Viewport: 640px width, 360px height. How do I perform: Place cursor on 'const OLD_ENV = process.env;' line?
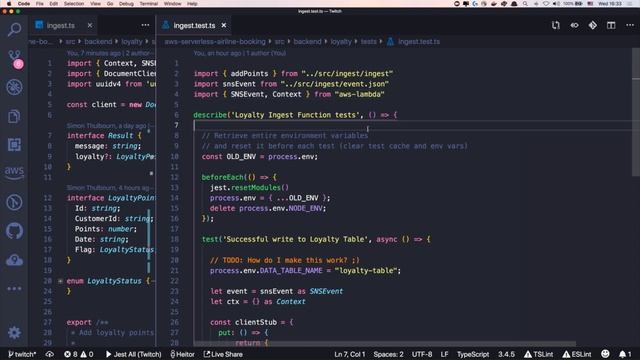(x=260, y=156)
